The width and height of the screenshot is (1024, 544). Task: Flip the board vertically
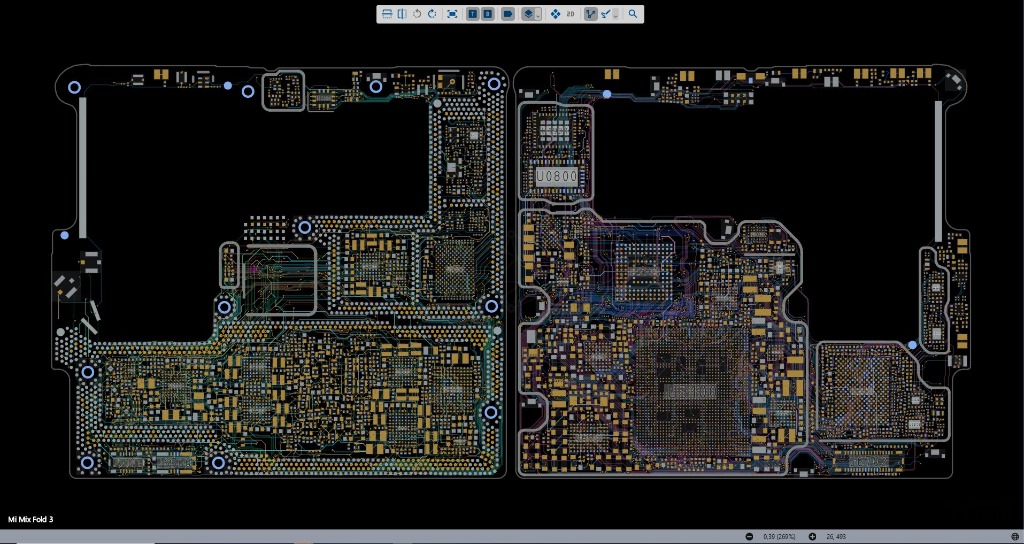coord(387,14)
